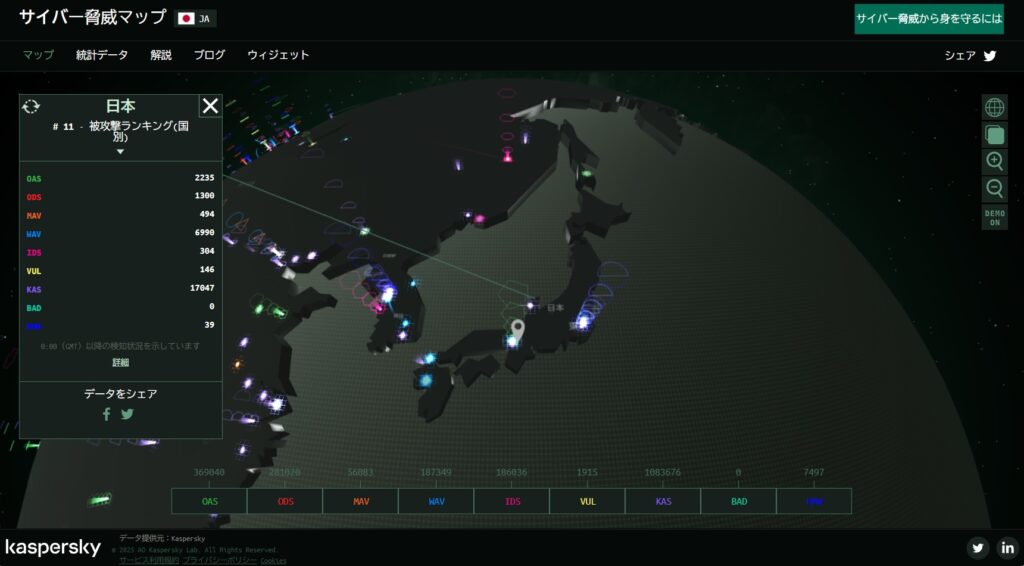Click the MAV row value 494

(x=207, y=214)
